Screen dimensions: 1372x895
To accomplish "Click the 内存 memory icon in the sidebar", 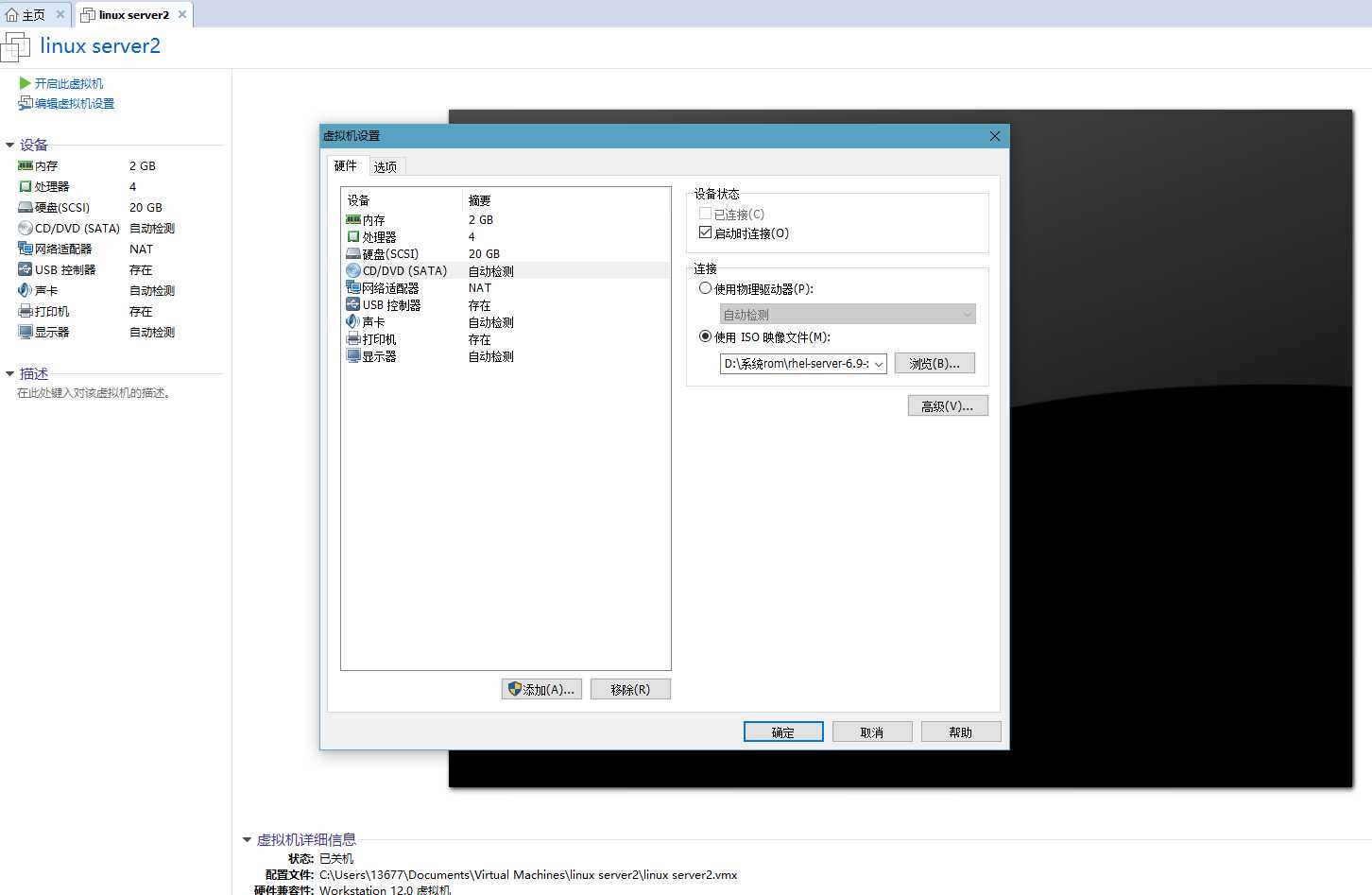I will 26,165.
